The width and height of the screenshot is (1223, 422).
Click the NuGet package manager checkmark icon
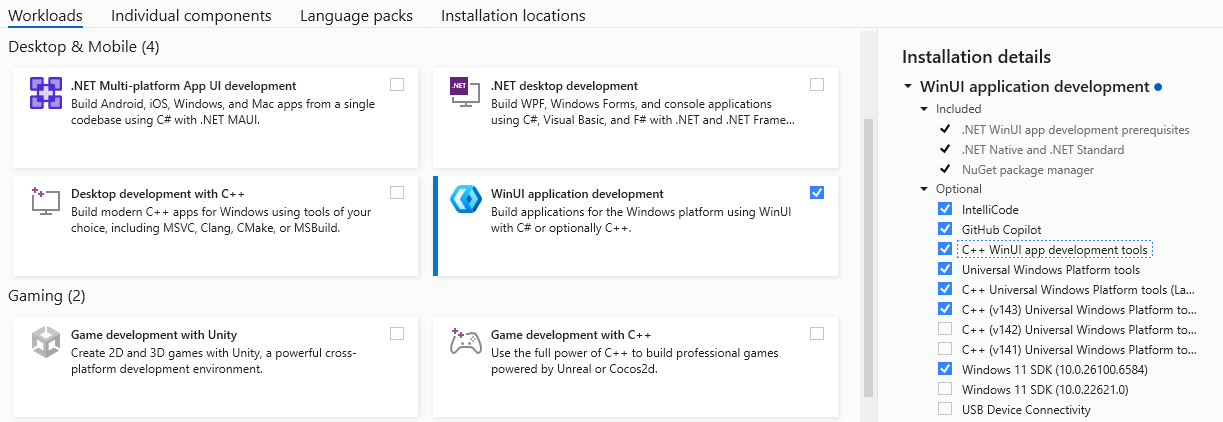point(945,169)
